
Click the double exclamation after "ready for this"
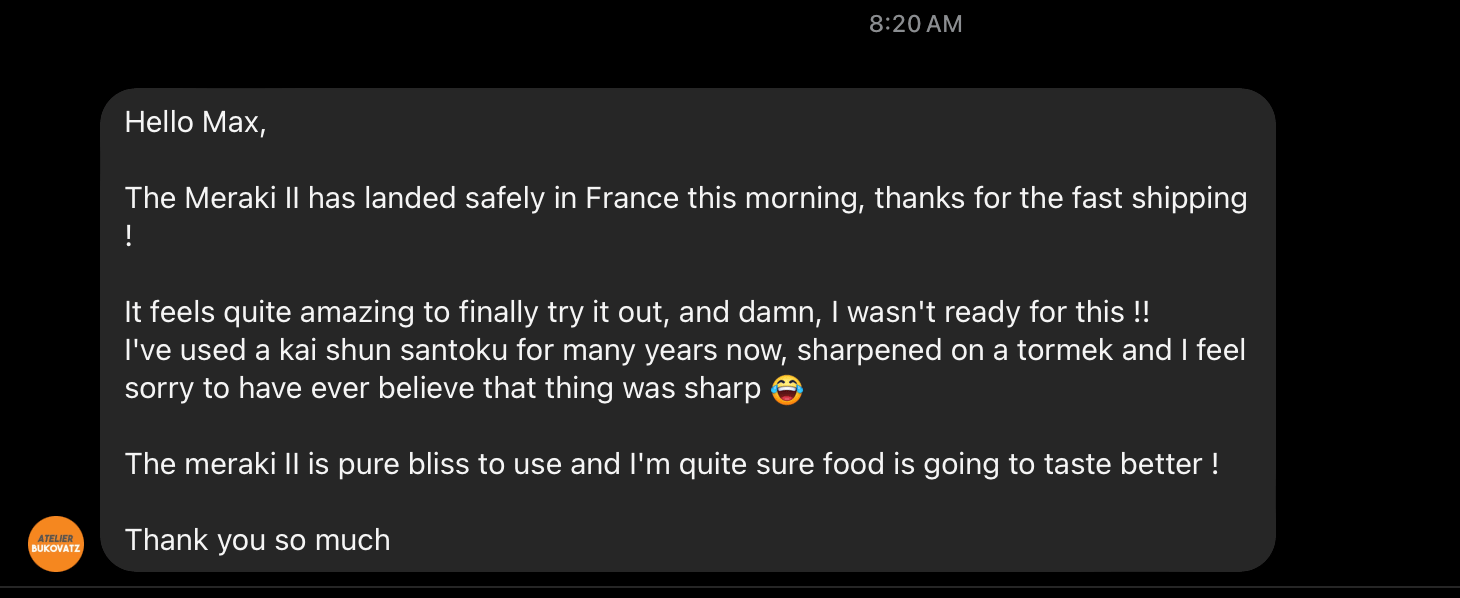point(1142,312)
